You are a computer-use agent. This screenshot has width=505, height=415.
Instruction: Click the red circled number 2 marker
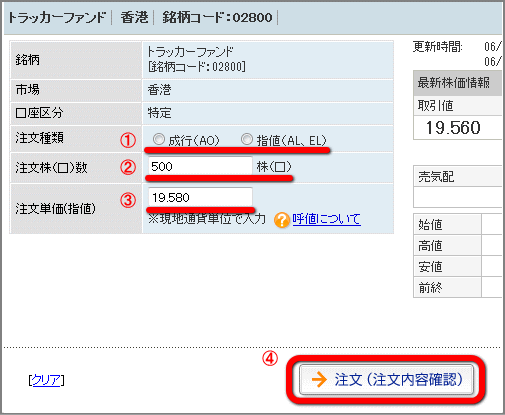tap(128, 167)
